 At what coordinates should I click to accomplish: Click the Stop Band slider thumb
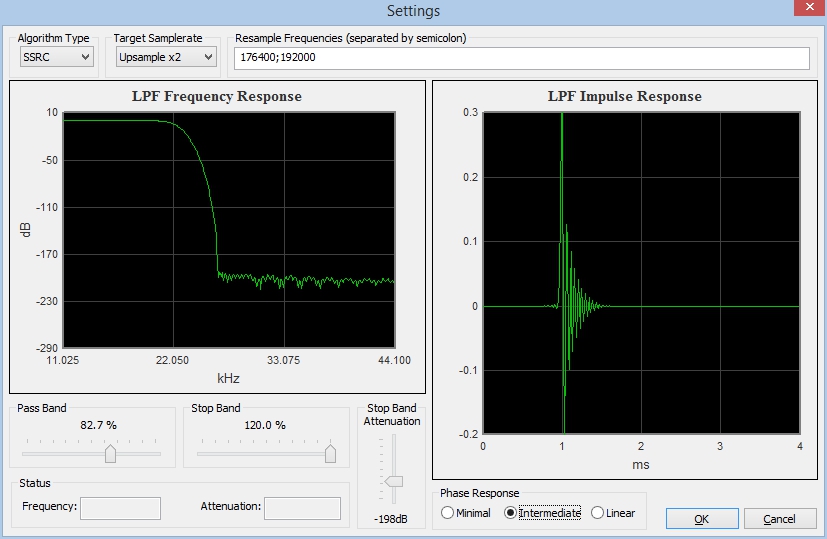point(330,455)
